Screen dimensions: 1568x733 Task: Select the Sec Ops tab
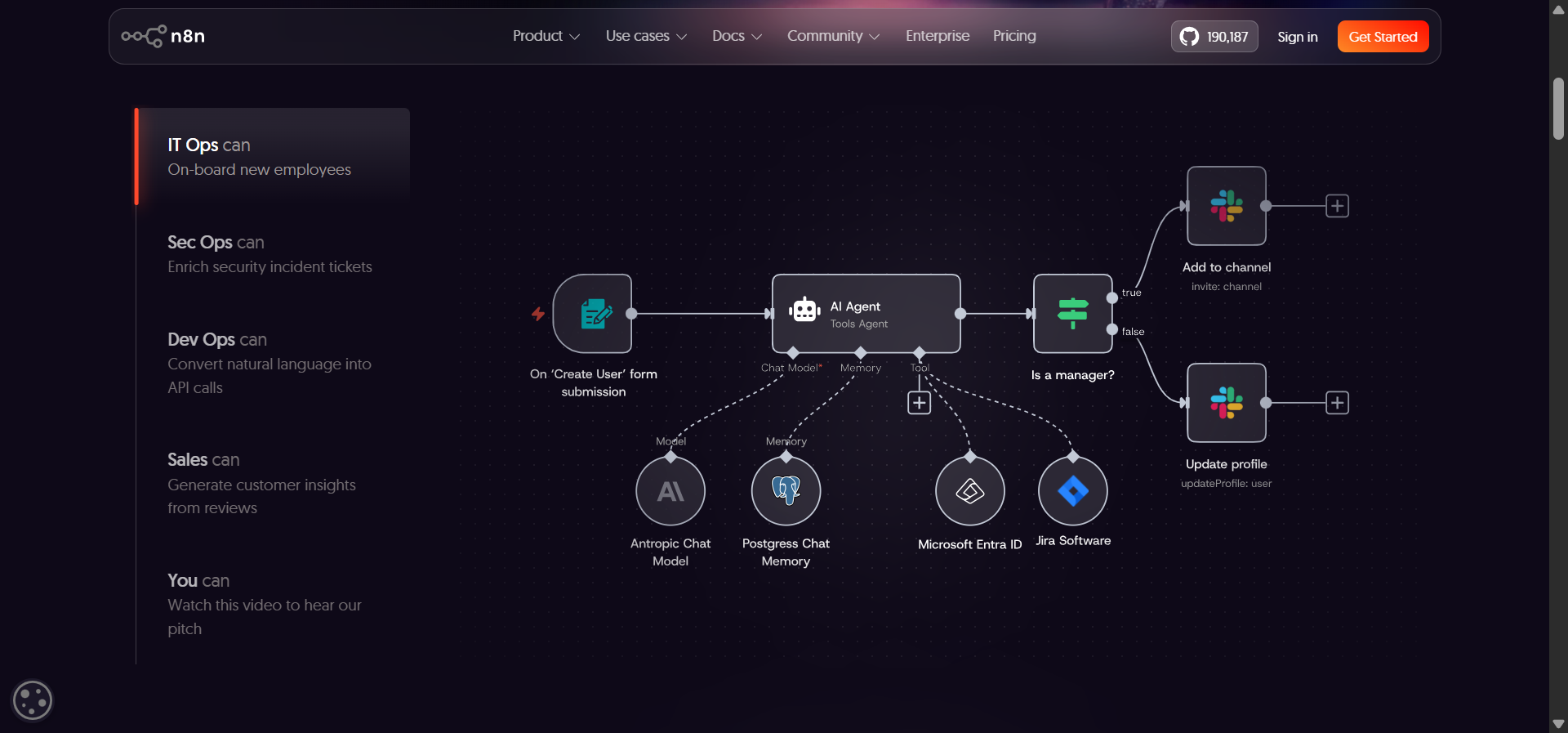tap(273, 254)
